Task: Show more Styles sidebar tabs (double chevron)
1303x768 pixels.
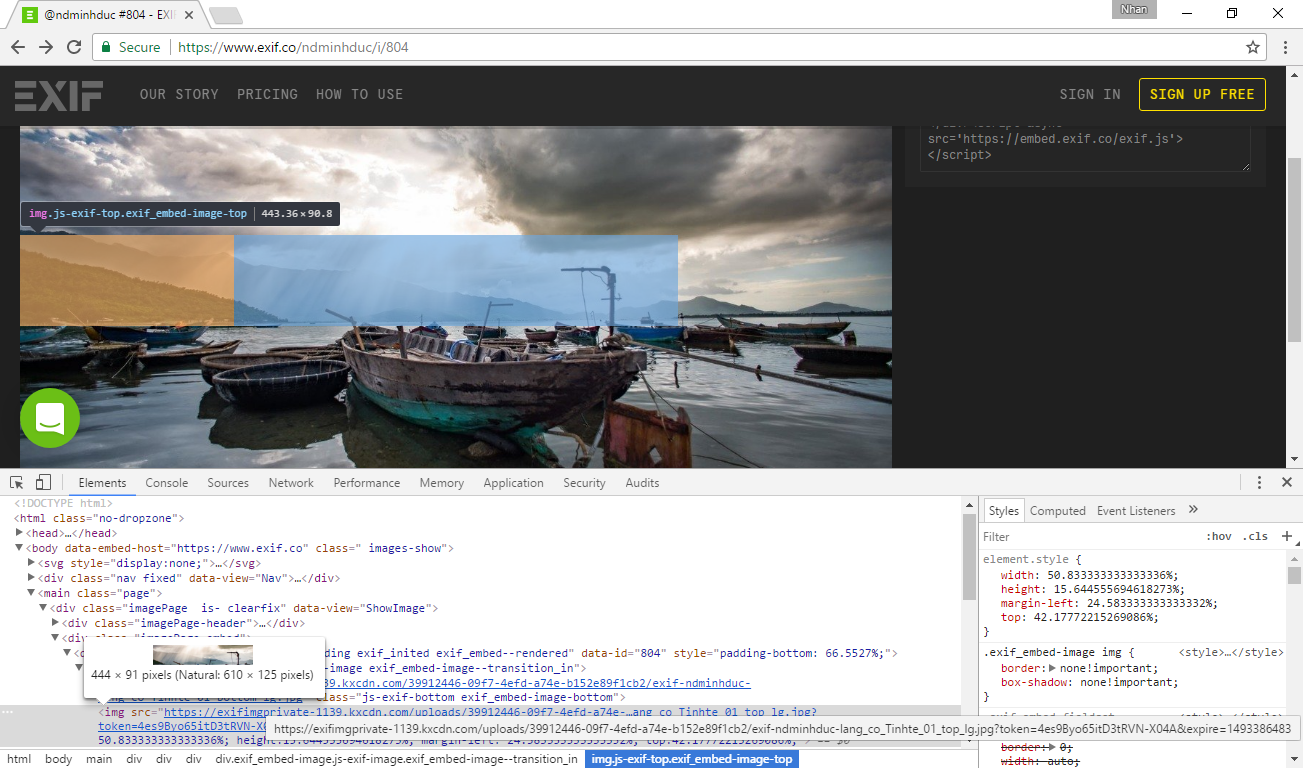Action: click(1193, 510)
